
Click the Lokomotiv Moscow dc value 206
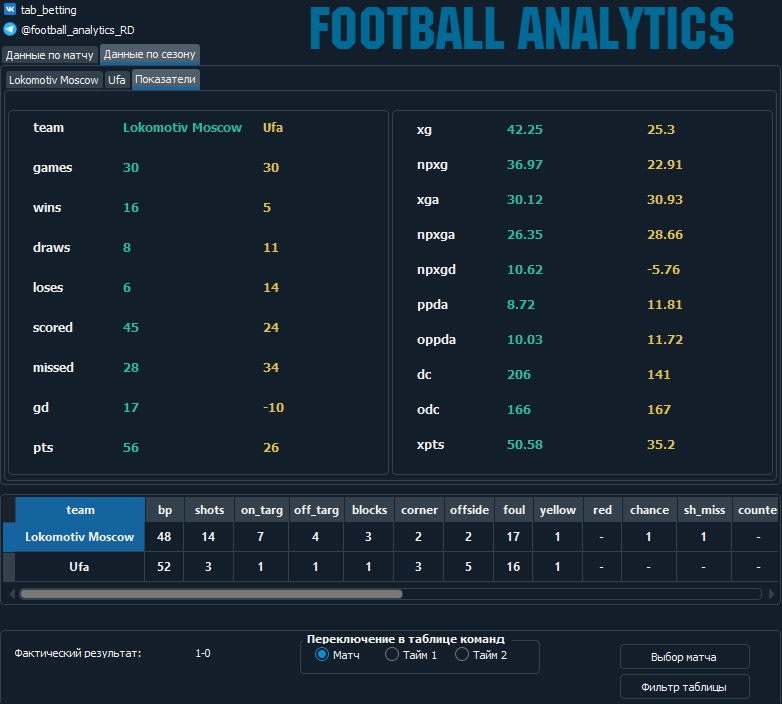click(519, 374)
